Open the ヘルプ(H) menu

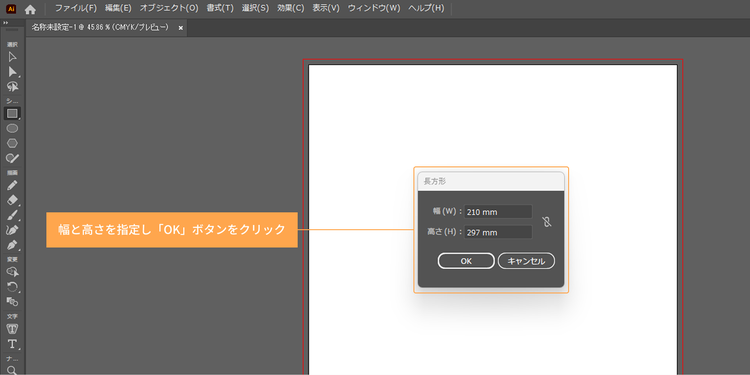click(427, 8)
